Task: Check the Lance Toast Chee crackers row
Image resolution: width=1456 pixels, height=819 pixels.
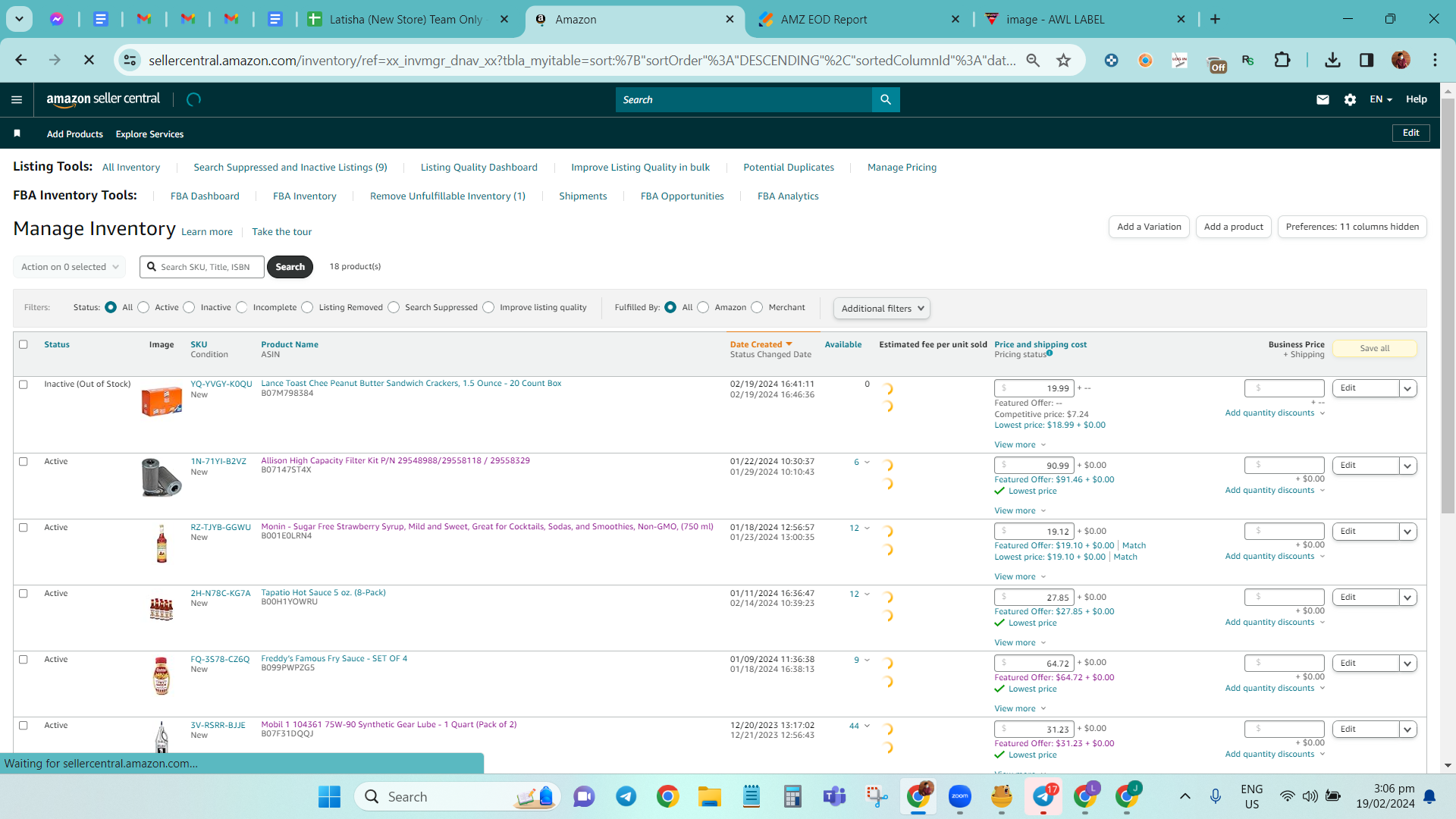Action: pyautogui.click(x=24, y=384)
